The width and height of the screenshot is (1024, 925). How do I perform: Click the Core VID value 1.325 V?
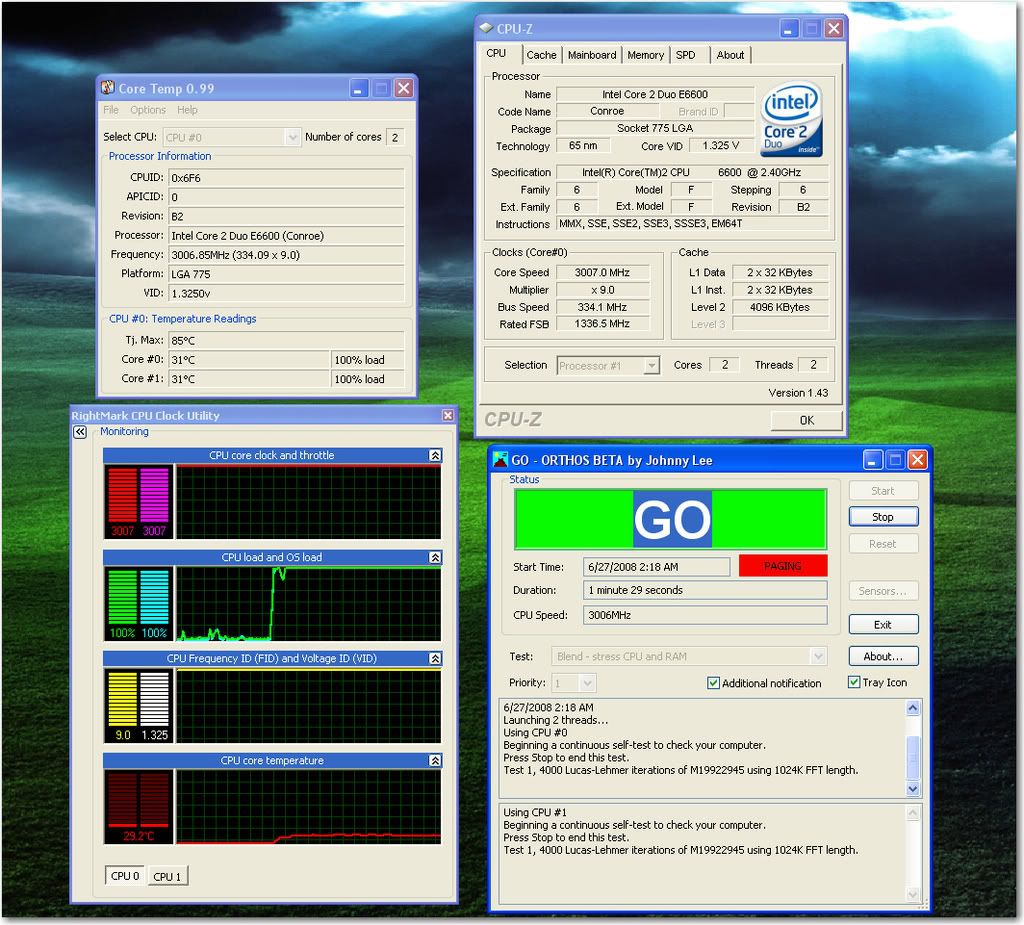pos(720,146)
